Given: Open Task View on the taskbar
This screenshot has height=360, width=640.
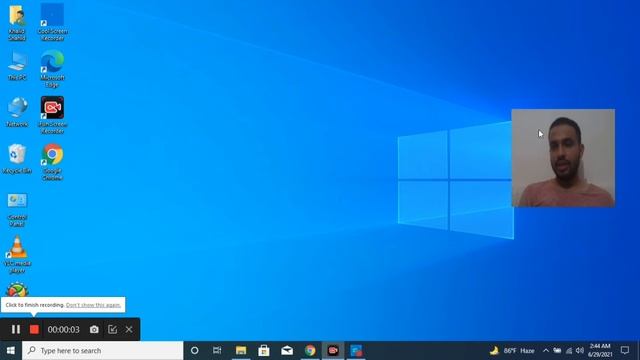Looking at the screenshot, I should click(217, 351).
